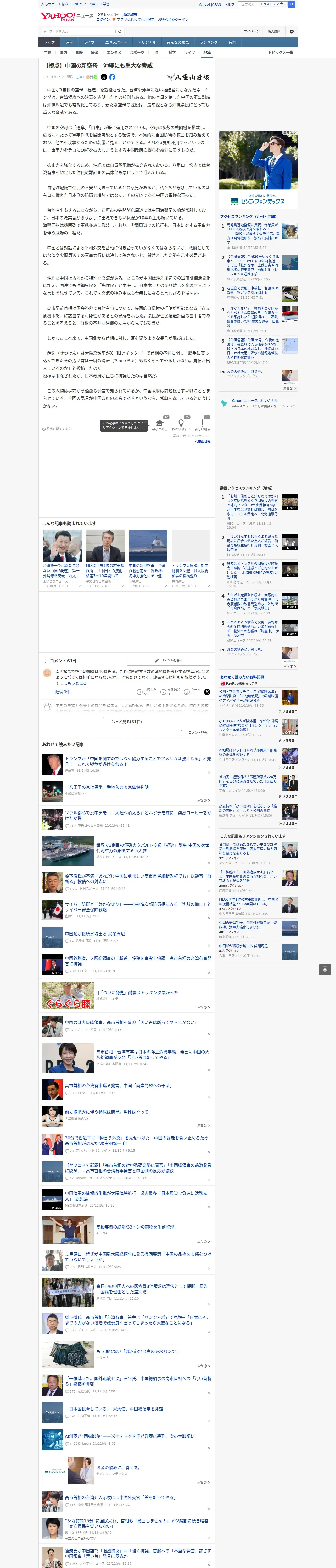Open Amazon倉庫で火災 video ranking item
Viewport: 336px width, 1568px height.
point(253,628)
